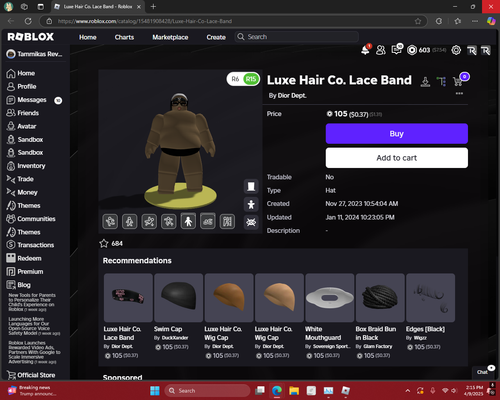500x400 pixels.
Task: Open the three-dots item options menu
Action: pos(459,93)
